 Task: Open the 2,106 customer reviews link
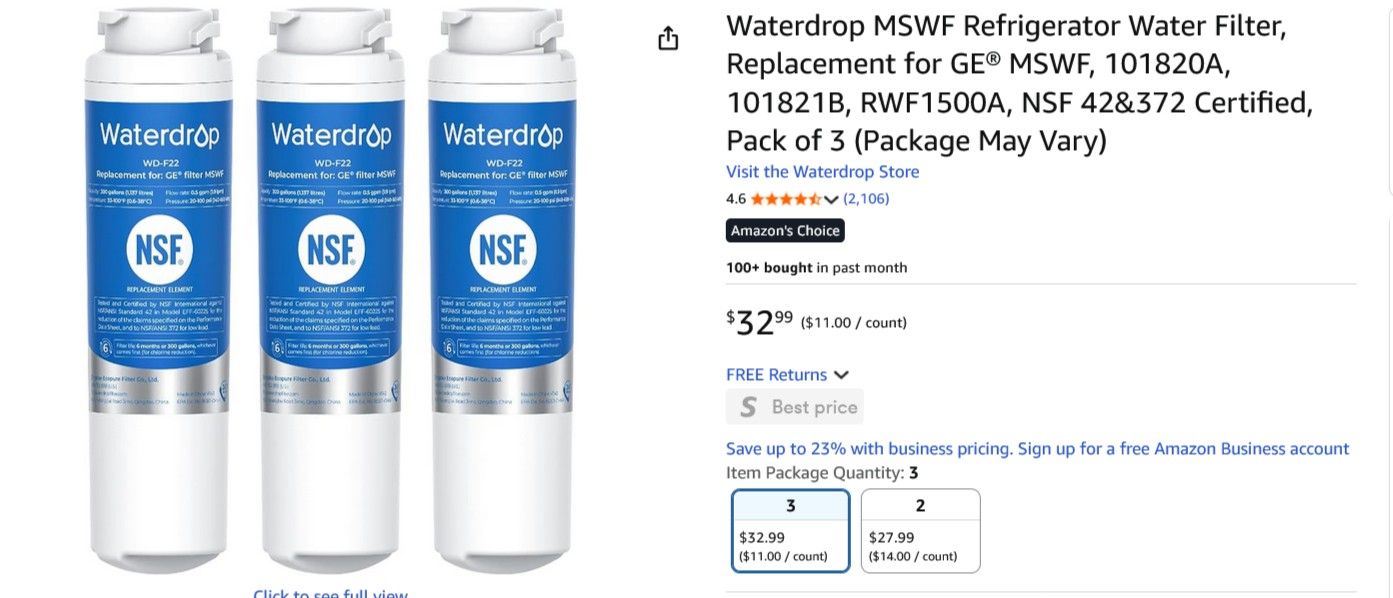pyautogui.click(x=866, y=199)
